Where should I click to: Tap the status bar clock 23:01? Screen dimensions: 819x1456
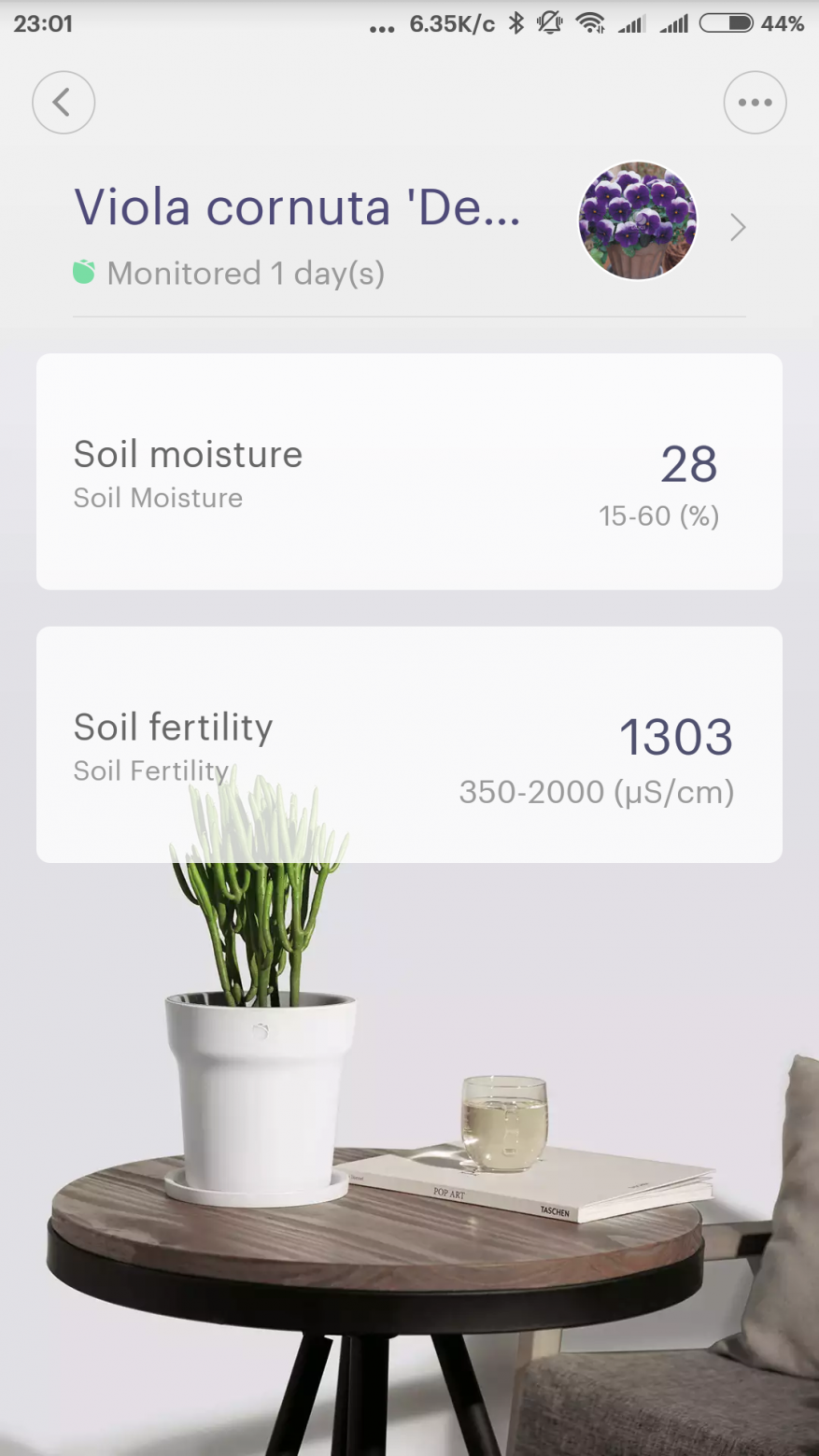pos(43,23)
